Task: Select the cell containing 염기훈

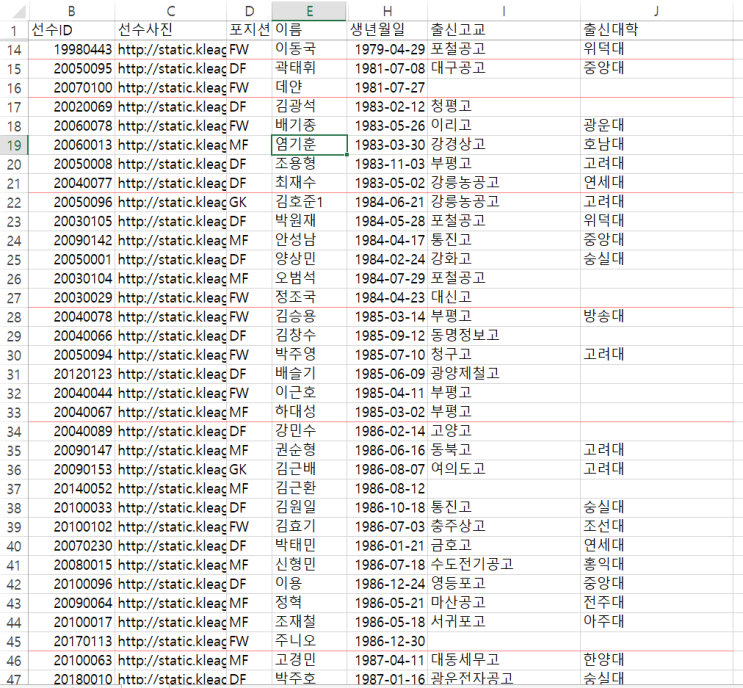Action: pyautogui.click(x=309, y=145)
